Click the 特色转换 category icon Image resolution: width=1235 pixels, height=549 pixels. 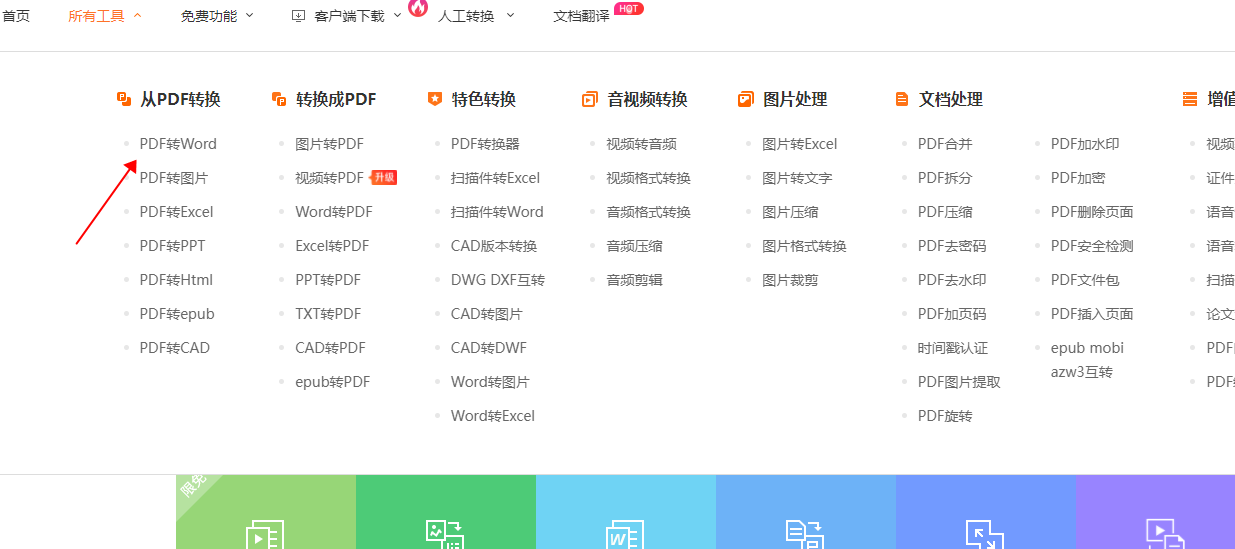tap(434, 99)
